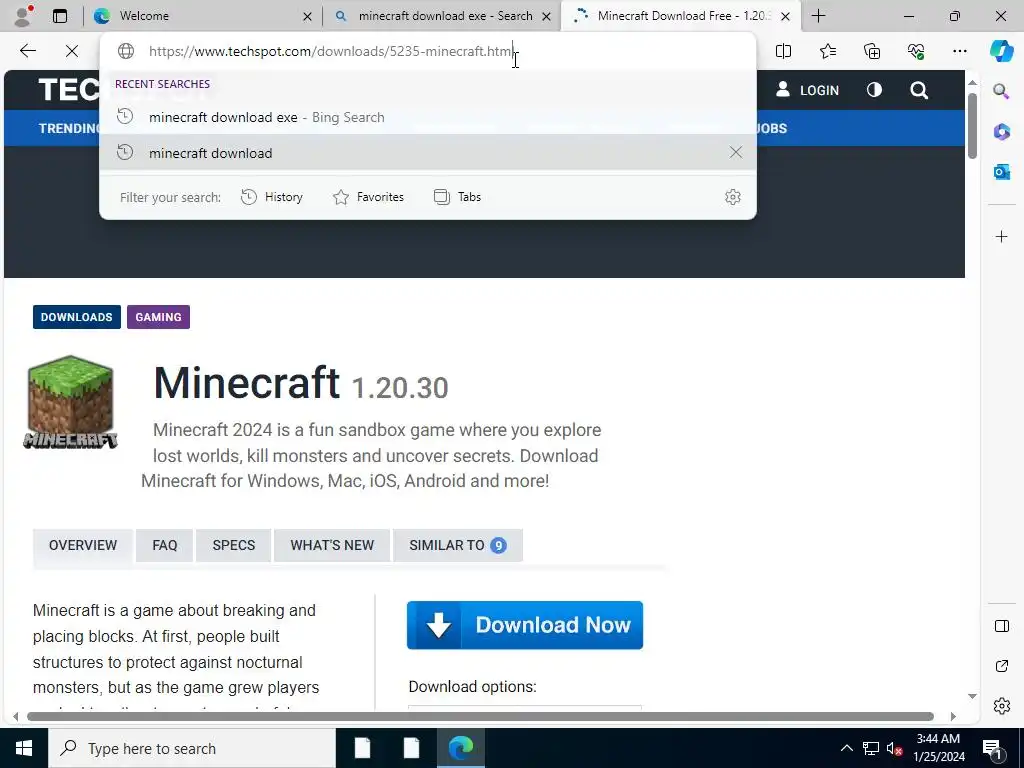
Task: Click the scroll down arrow
Action: pos(972,696)
